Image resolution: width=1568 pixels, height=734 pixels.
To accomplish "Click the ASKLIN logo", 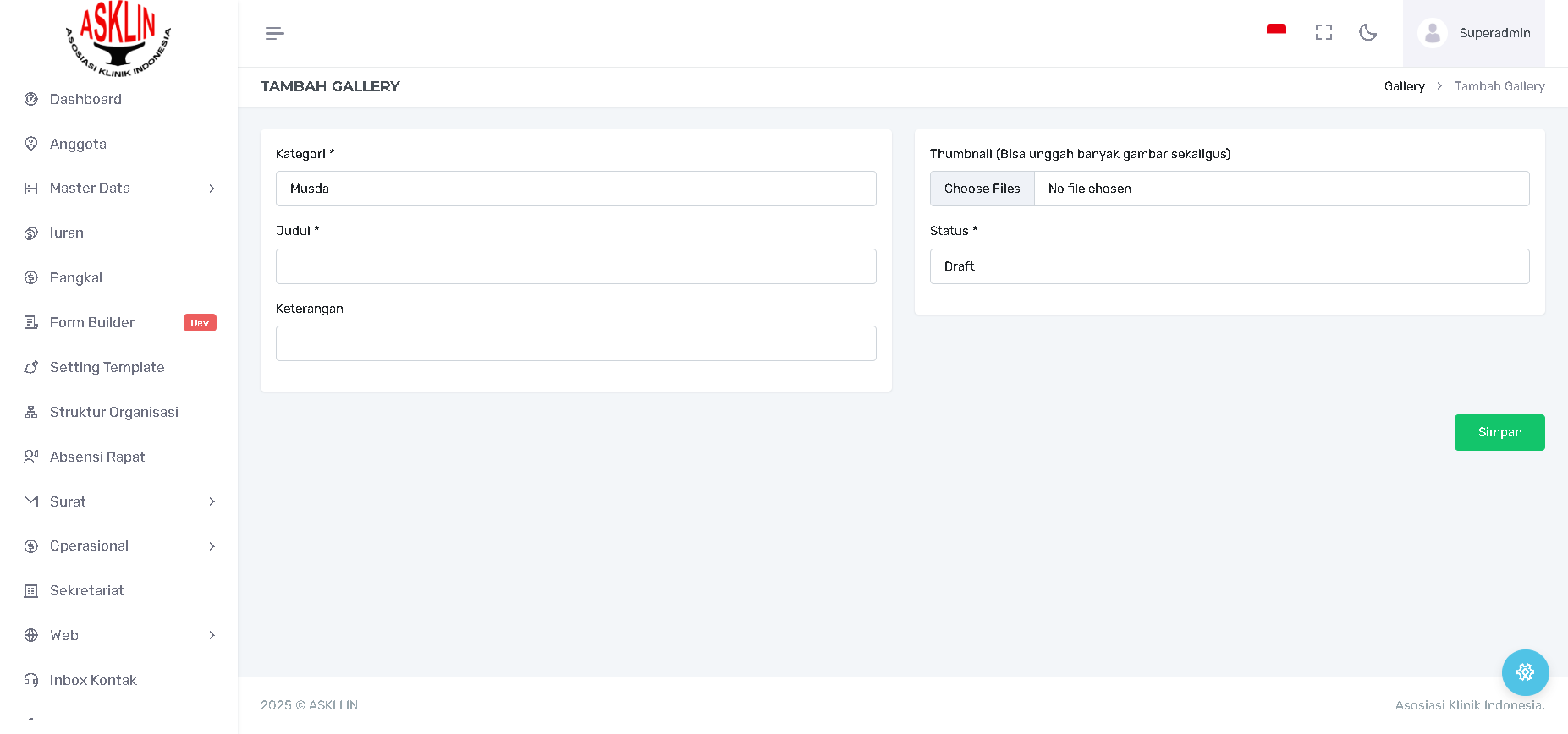I will tap(118, 39).
